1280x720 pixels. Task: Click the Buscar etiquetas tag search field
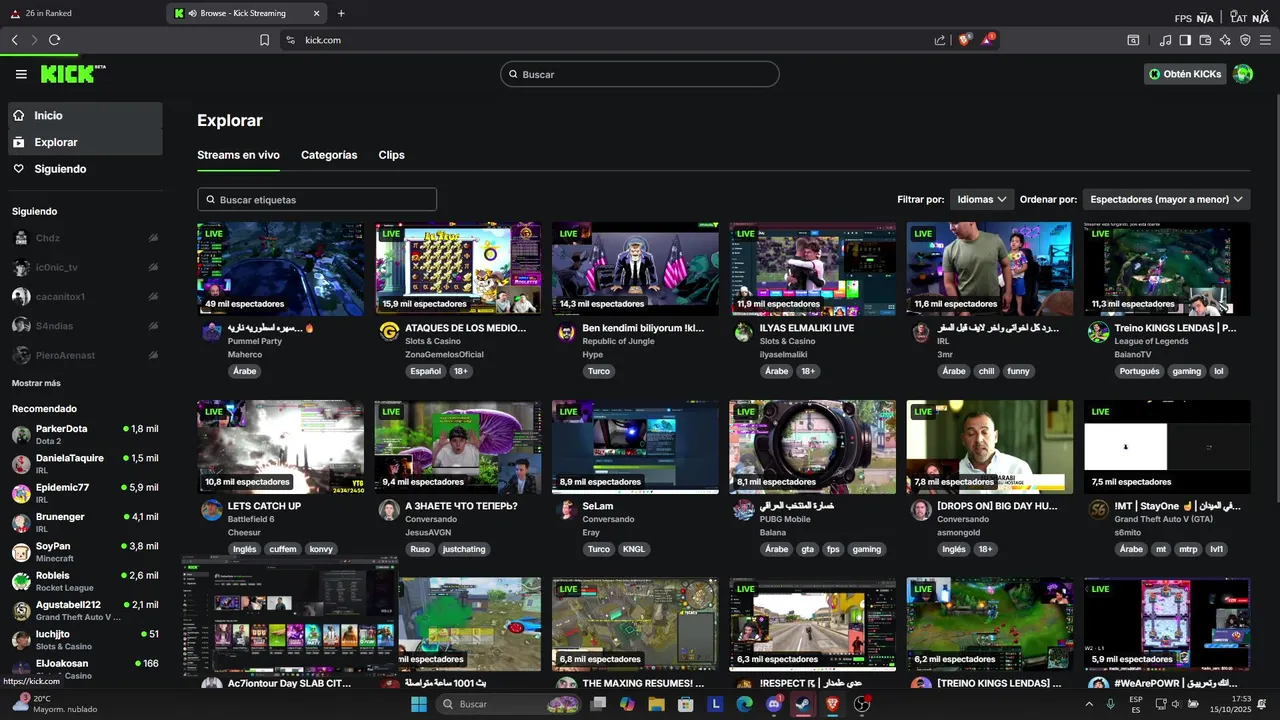pos(317,199)
